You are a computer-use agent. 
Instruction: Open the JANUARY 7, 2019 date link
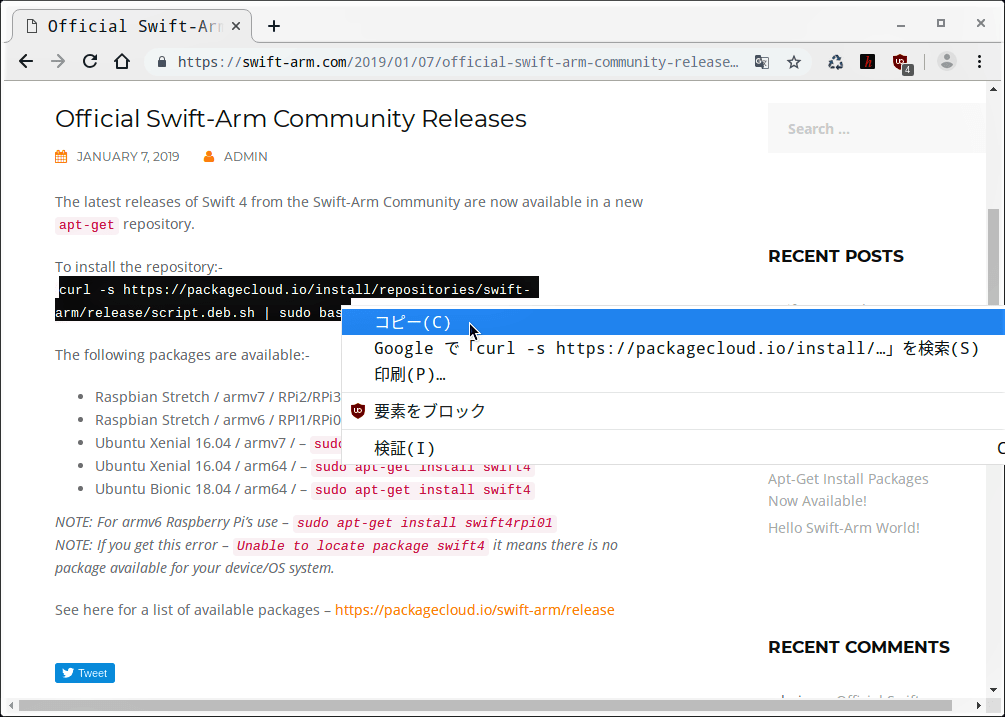pyautogui.click(x=128, y=156)
